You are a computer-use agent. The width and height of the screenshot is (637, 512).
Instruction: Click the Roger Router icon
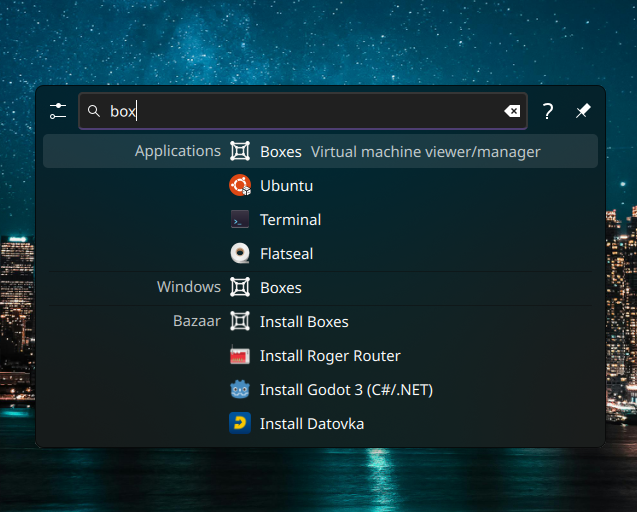click(x=240, y=356)
